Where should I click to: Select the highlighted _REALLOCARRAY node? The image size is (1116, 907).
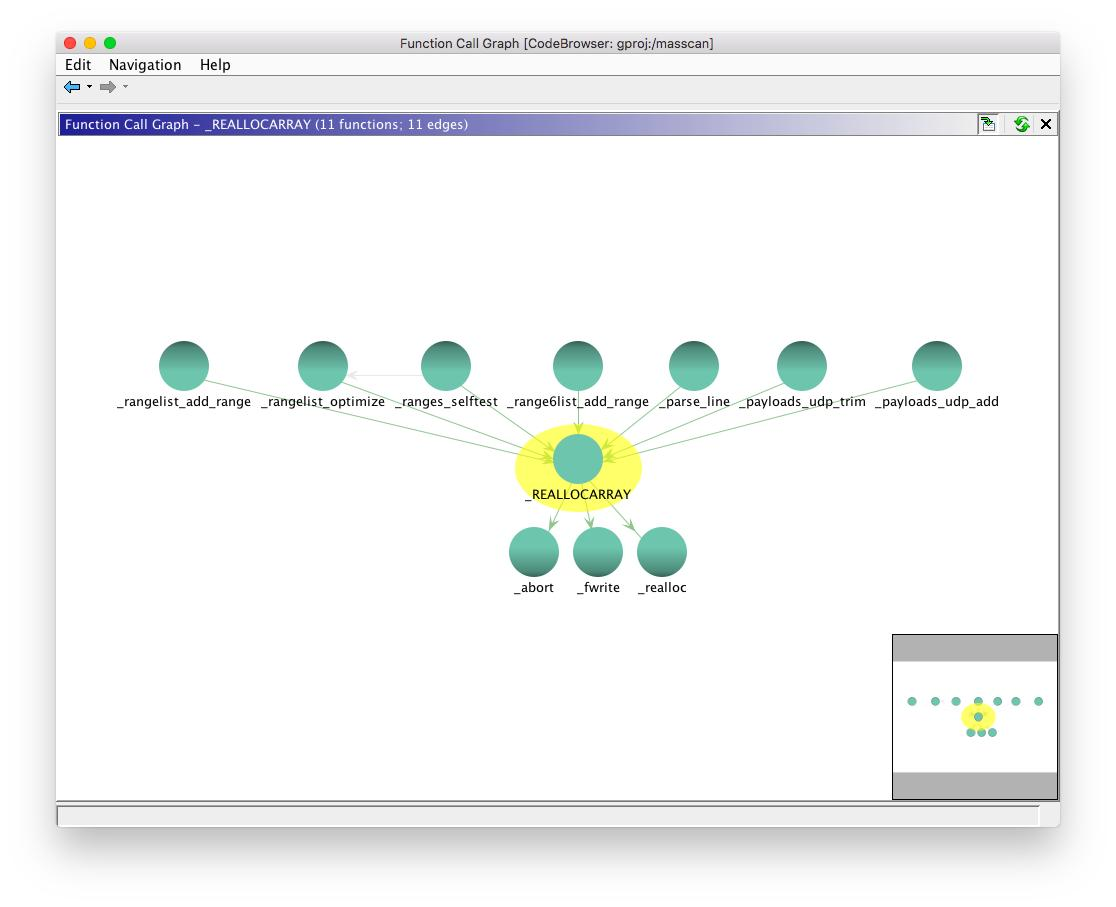click(x=577, y=459)
